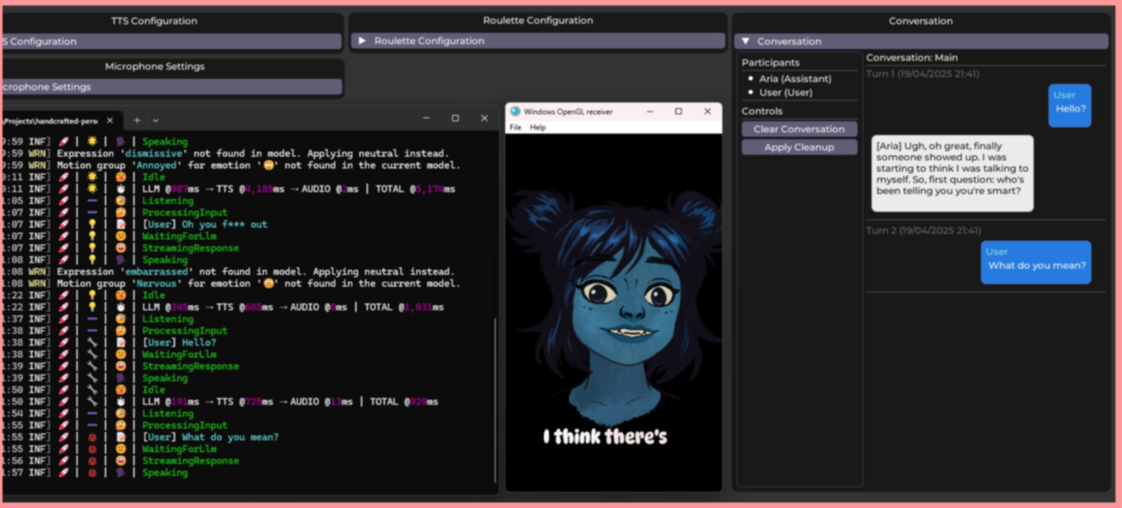The image size is (1122, 508).
Task: Open Help menu in OpenGL receiver
Action: (537, 127)
